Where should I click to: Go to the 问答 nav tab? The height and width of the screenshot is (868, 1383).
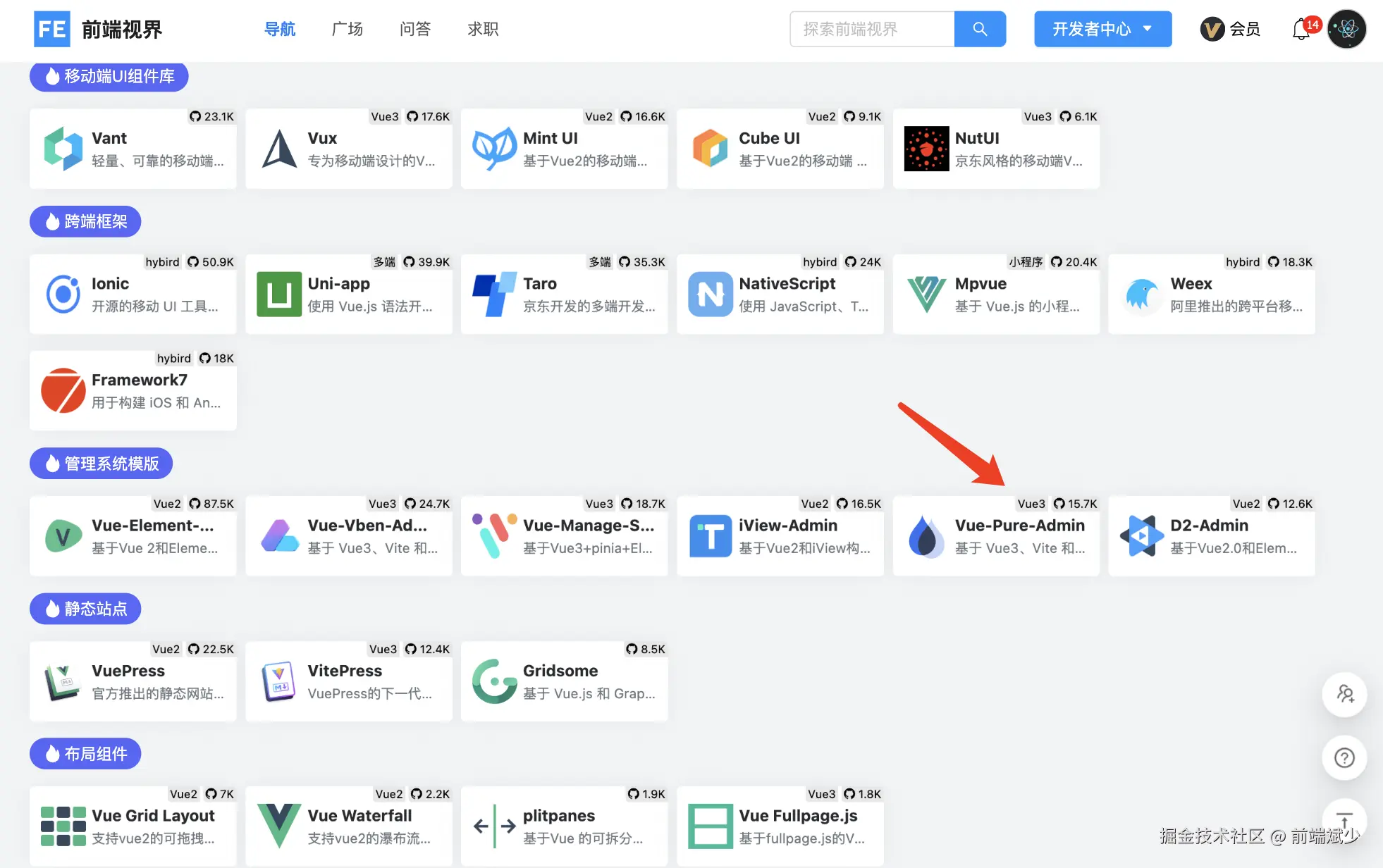(x=414, y=29)
